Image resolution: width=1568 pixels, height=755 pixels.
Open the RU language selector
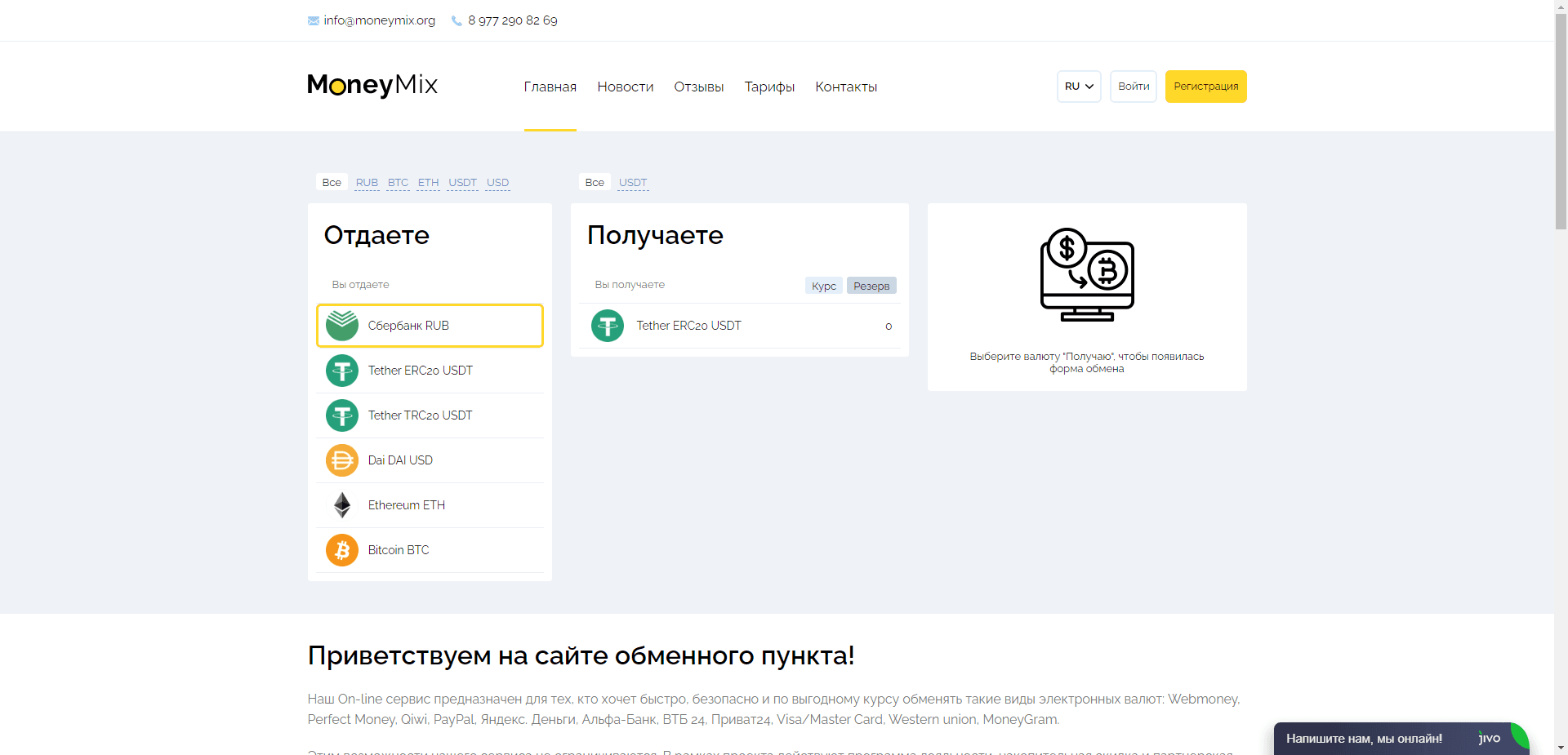(1078, 86)
